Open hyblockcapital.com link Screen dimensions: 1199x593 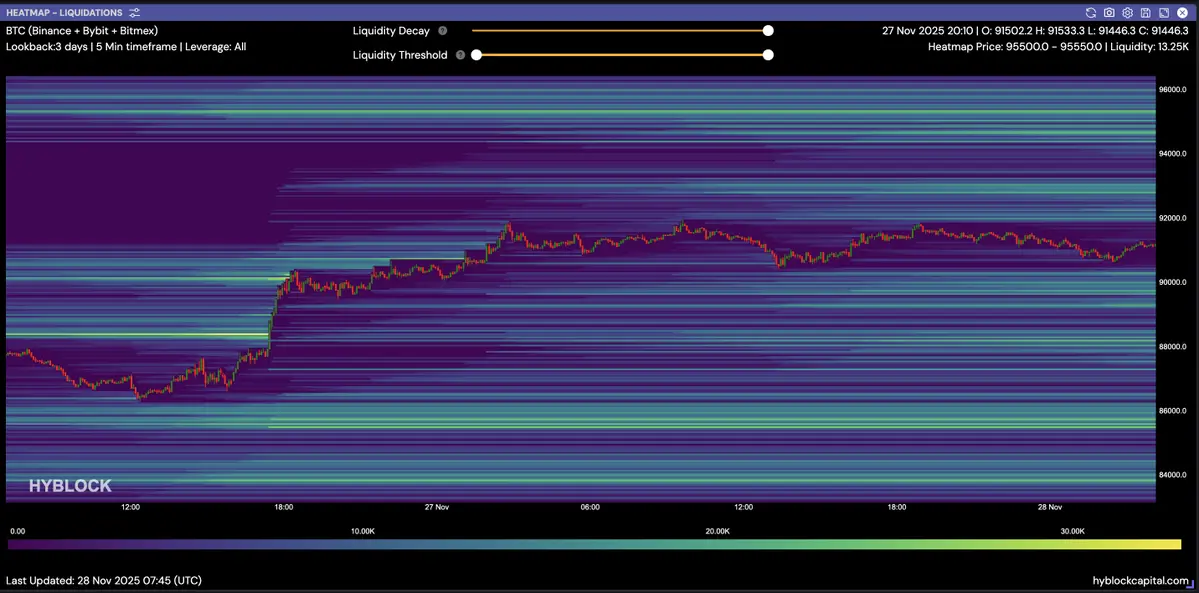coord(1141,580)
